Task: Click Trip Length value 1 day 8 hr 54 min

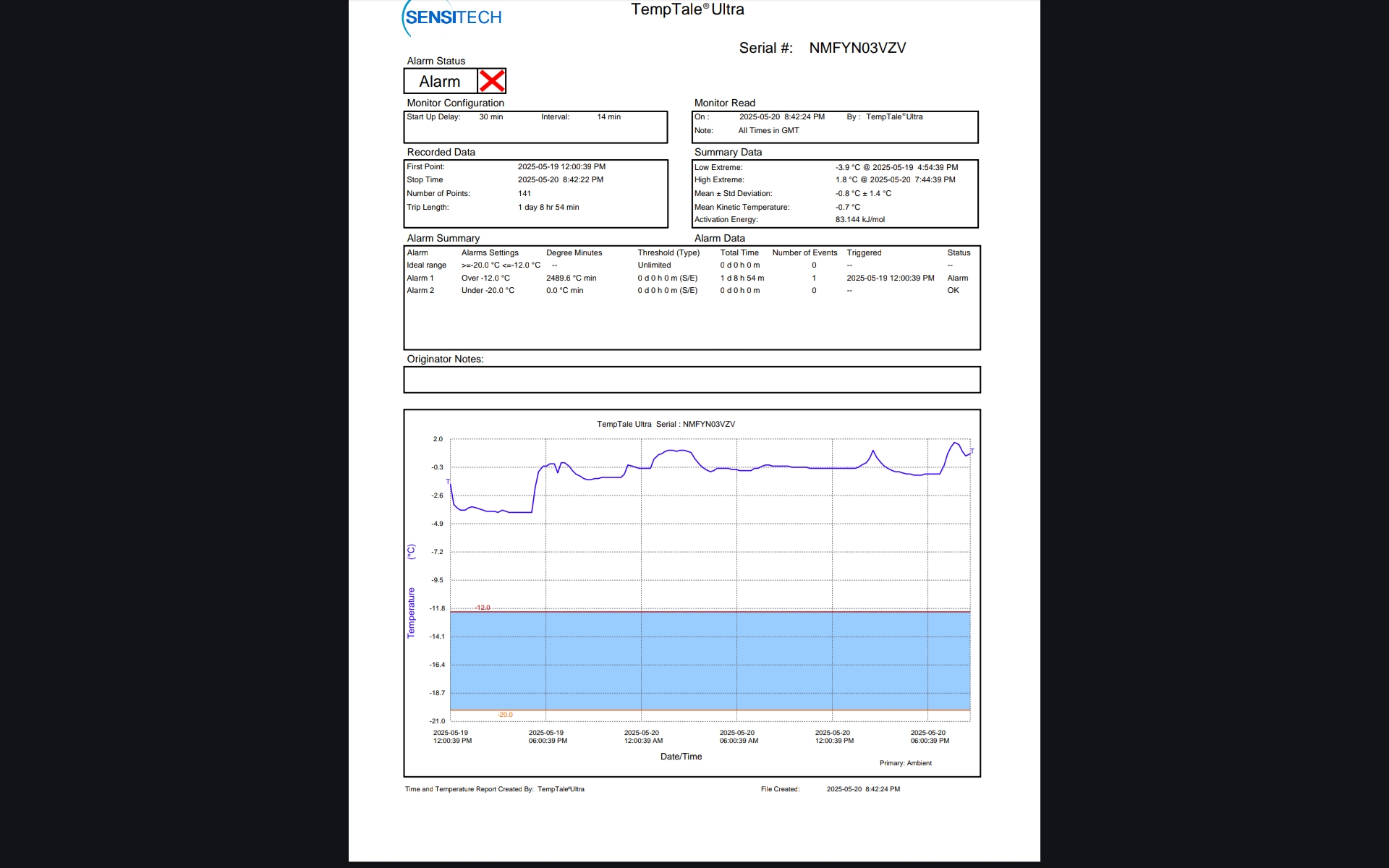Action: [x=548, y=207]
